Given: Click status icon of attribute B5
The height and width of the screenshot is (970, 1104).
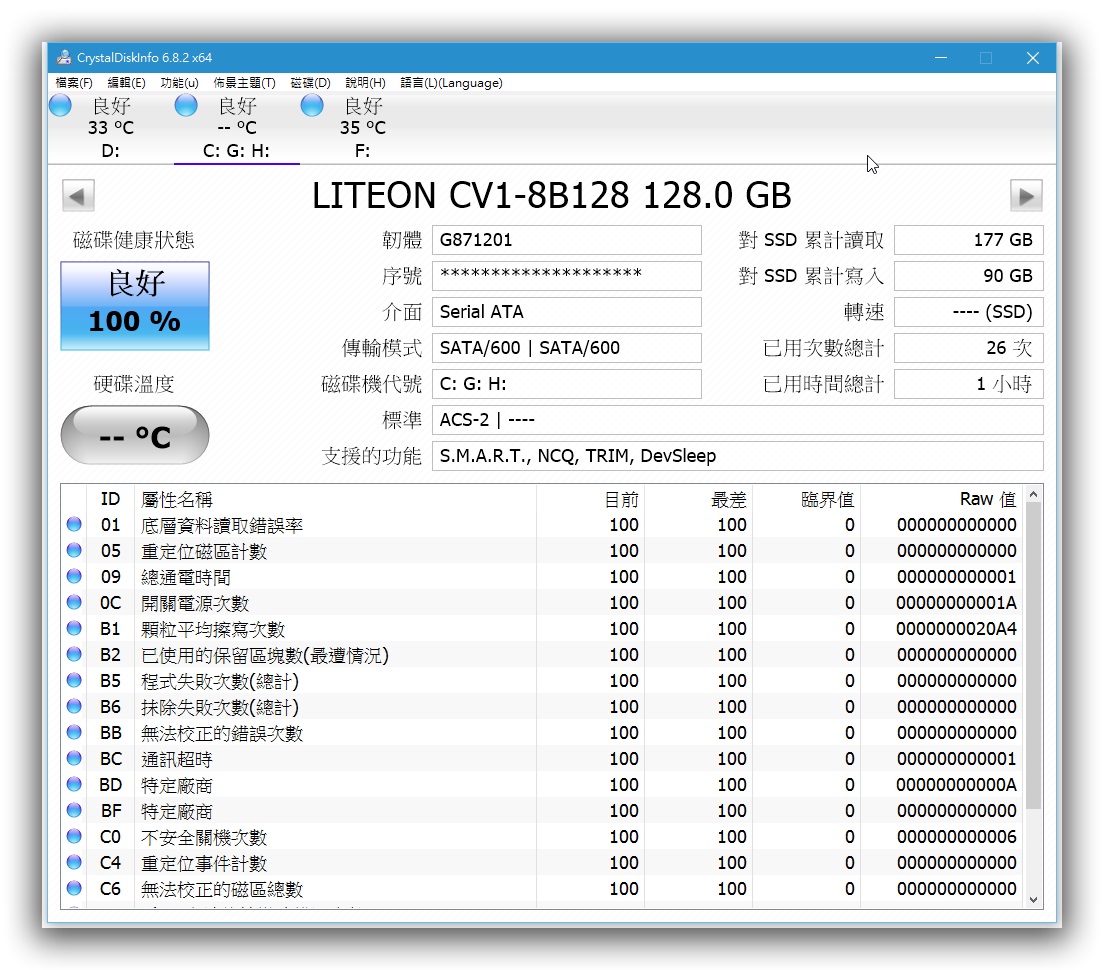Looking at the screenshot, I should (74, 681).
